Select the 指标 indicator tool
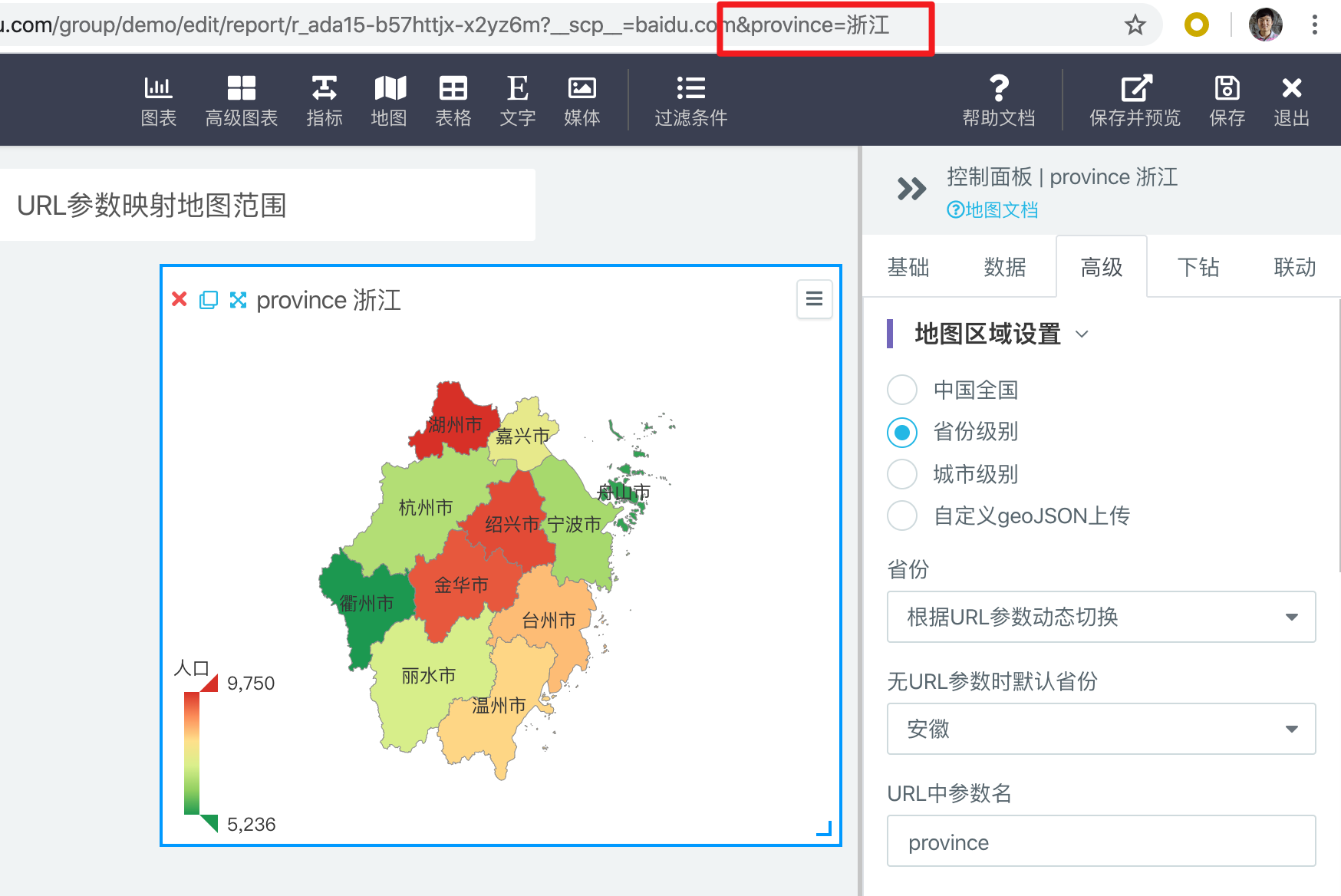1341x896 pixels. click(x=324, y=100)
